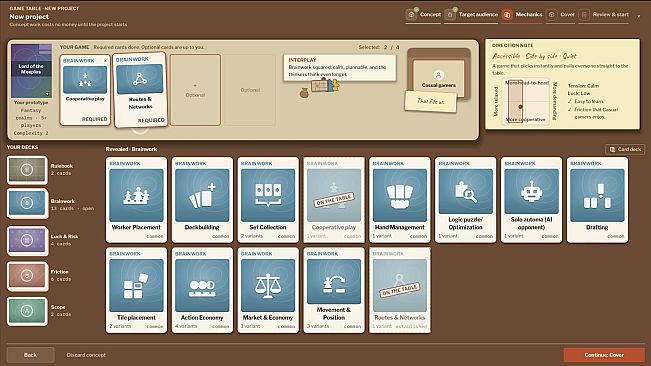Click the selected Routes & Networks required card
This screenshot has height=366, width=651.
140,89
